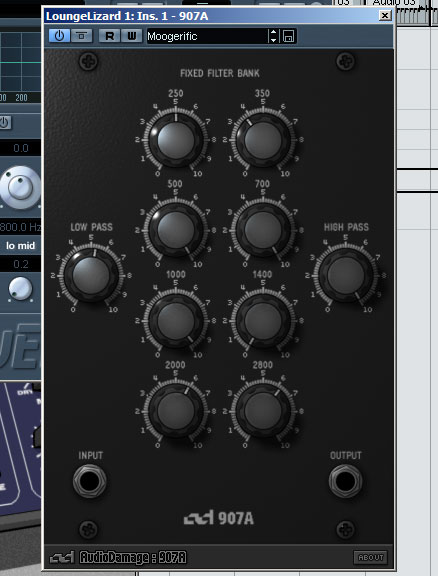This screenshot has height=576, width=438.
Task: Click the 500 Hz band knob
Action: point(176,230)
